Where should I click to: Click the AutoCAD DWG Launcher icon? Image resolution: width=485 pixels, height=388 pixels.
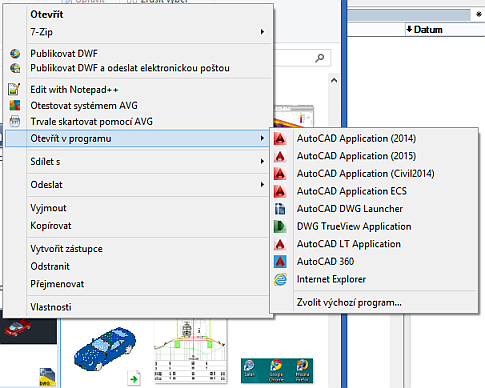pyautogui.click(x=280, y=209)
